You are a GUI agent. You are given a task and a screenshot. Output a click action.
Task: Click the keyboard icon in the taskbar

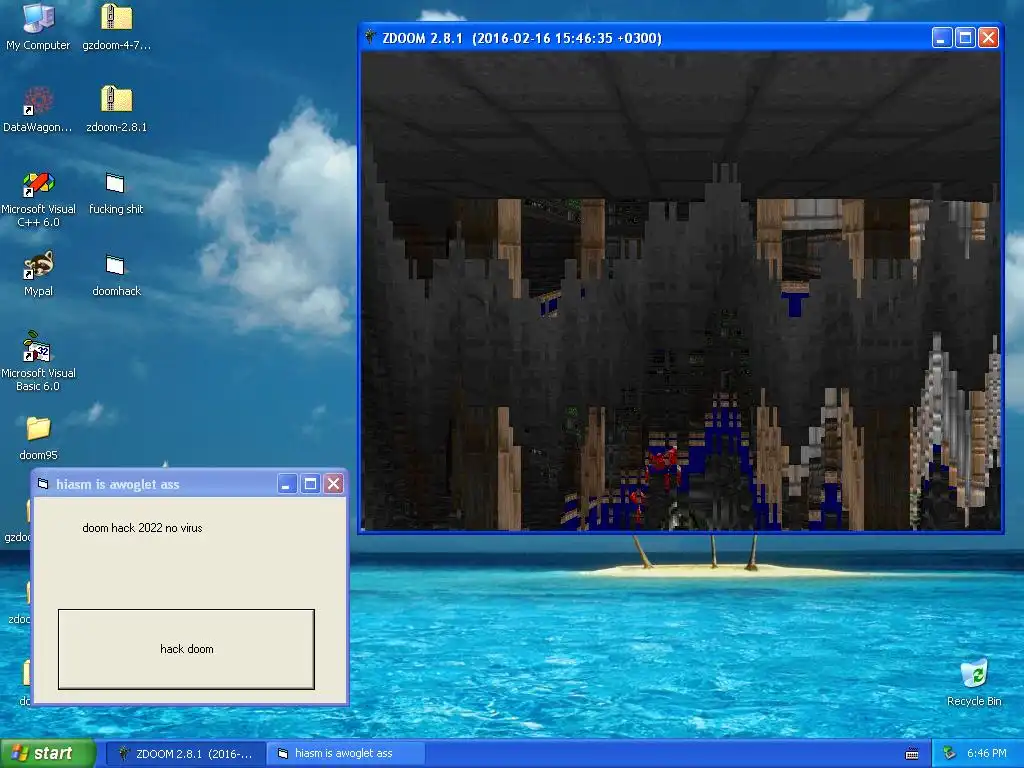(912, 754)
